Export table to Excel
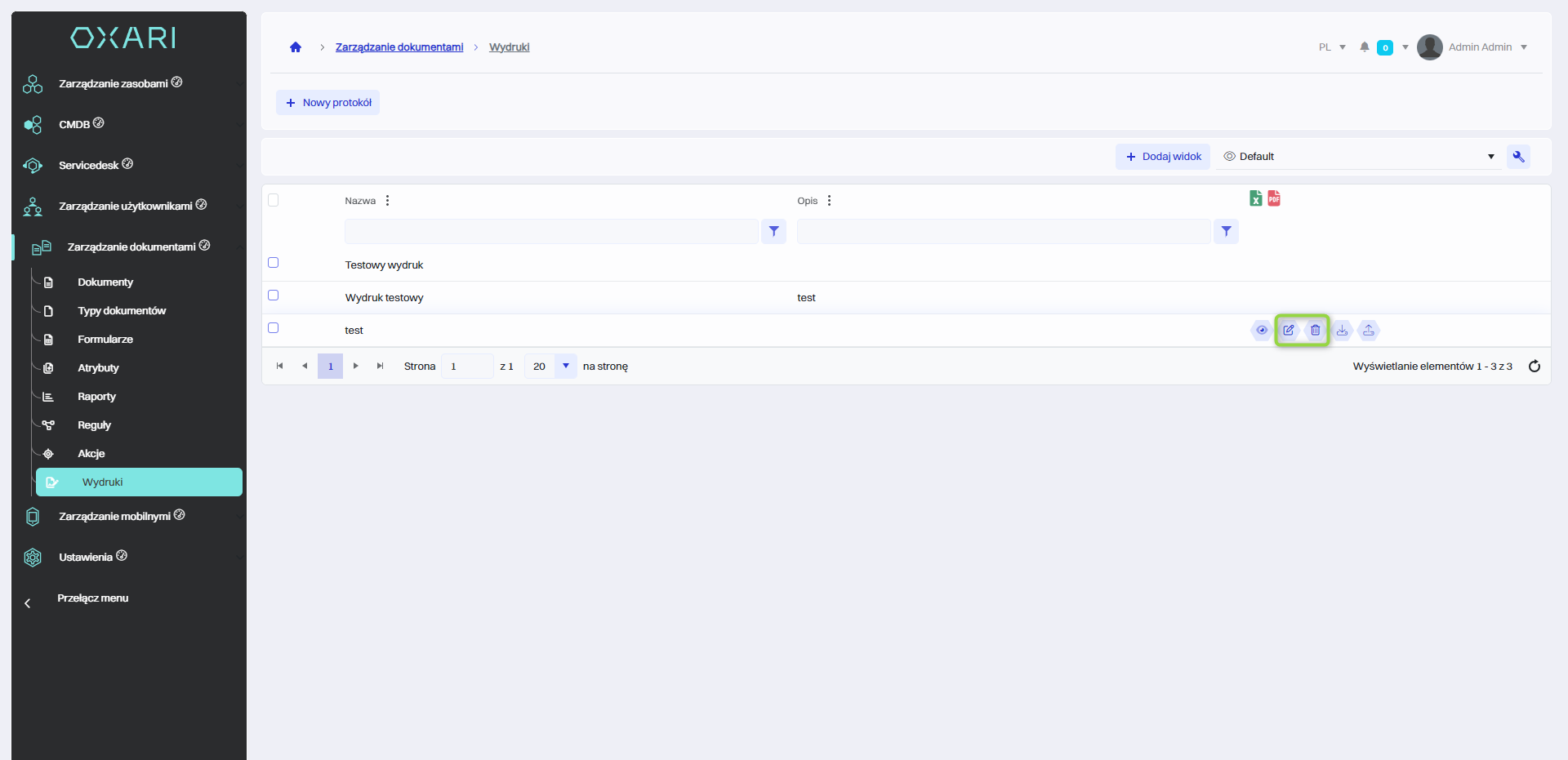This screenshot has width=1568, height=760. pyautogui.click(x=1256, y=198)
